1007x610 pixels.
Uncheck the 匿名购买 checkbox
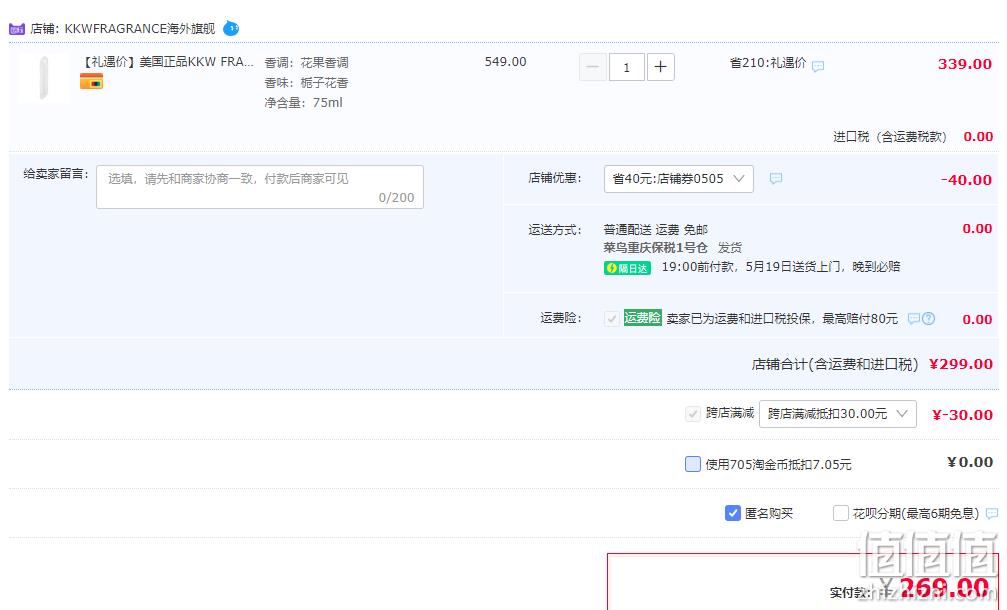[x=733, y=513]
